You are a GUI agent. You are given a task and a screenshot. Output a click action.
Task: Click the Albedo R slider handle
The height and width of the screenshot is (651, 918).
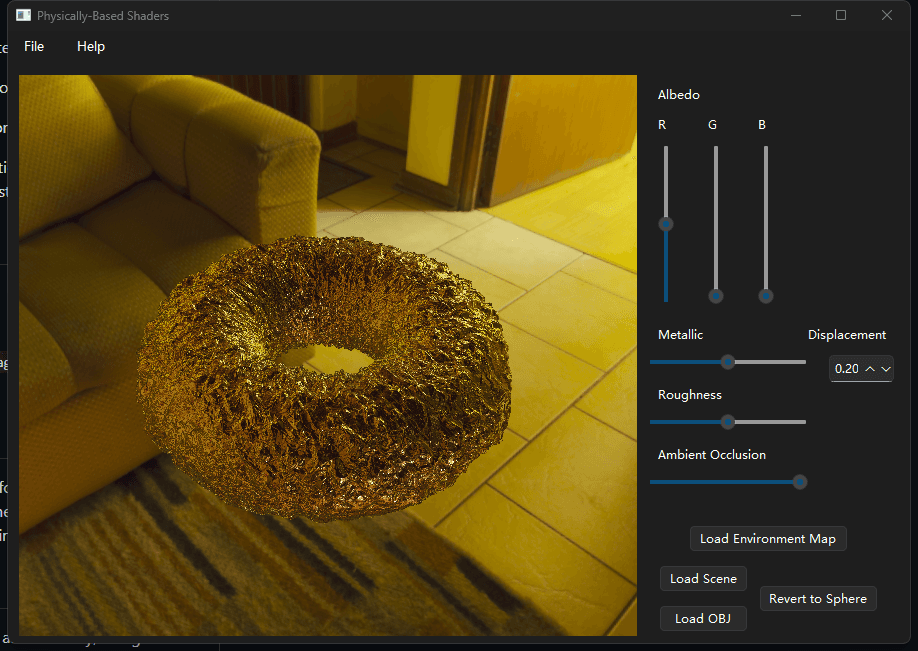[666, 224]
